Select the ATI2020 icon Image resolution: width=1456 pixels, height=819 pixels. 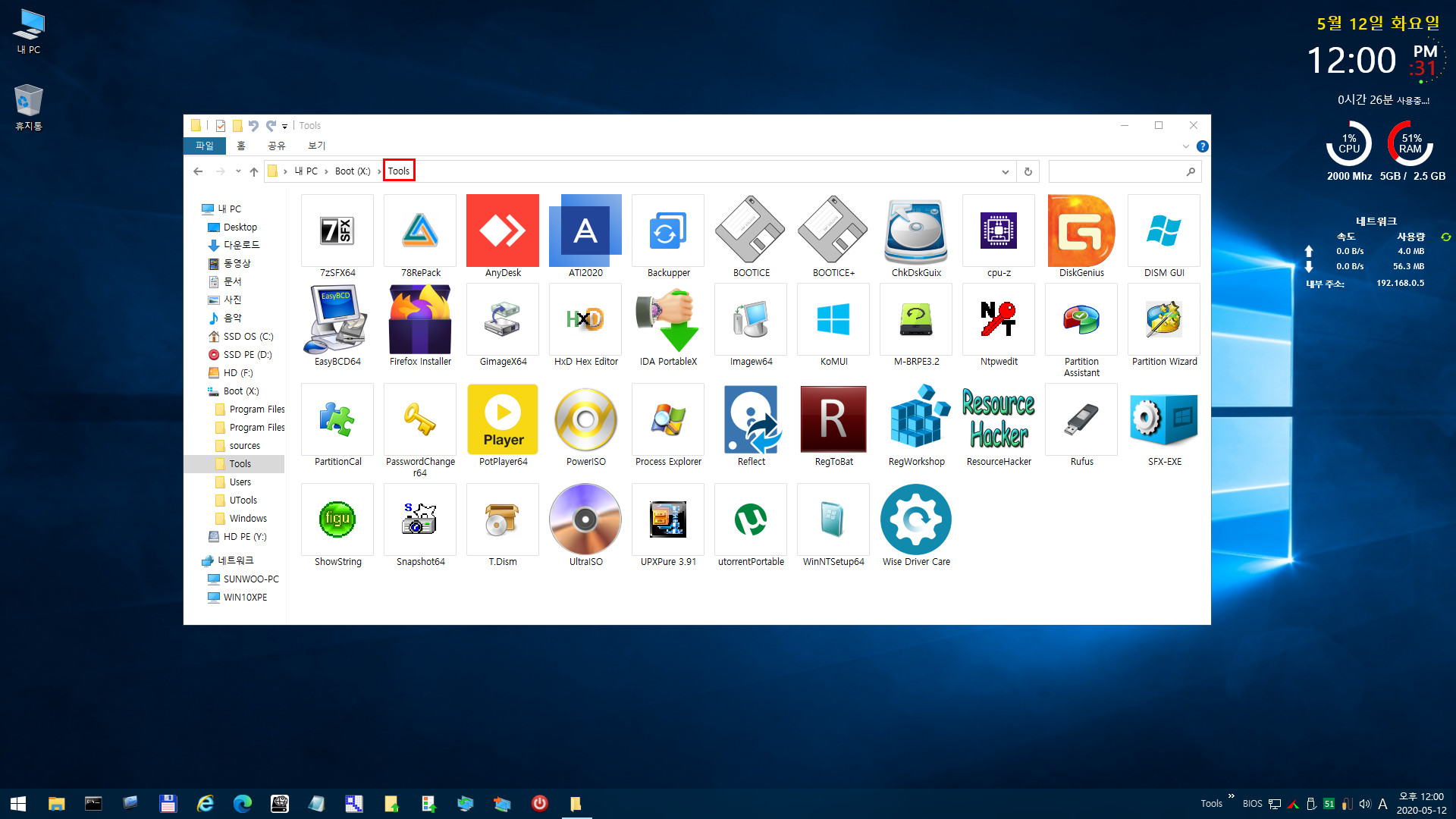point(585,231)
